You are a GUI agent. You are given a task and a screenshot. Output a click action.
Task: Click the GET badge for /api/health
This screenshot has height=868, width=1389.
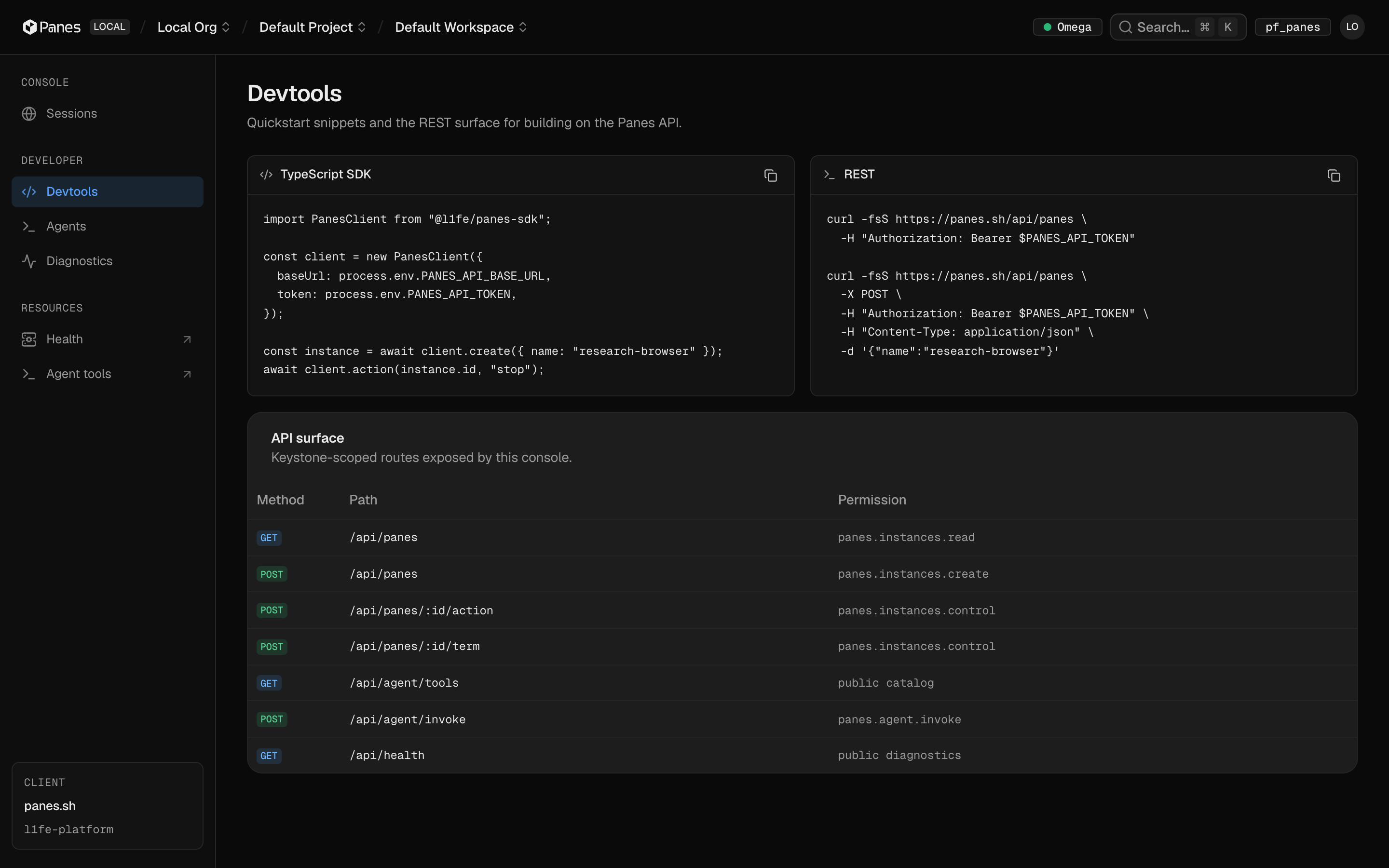269,756
